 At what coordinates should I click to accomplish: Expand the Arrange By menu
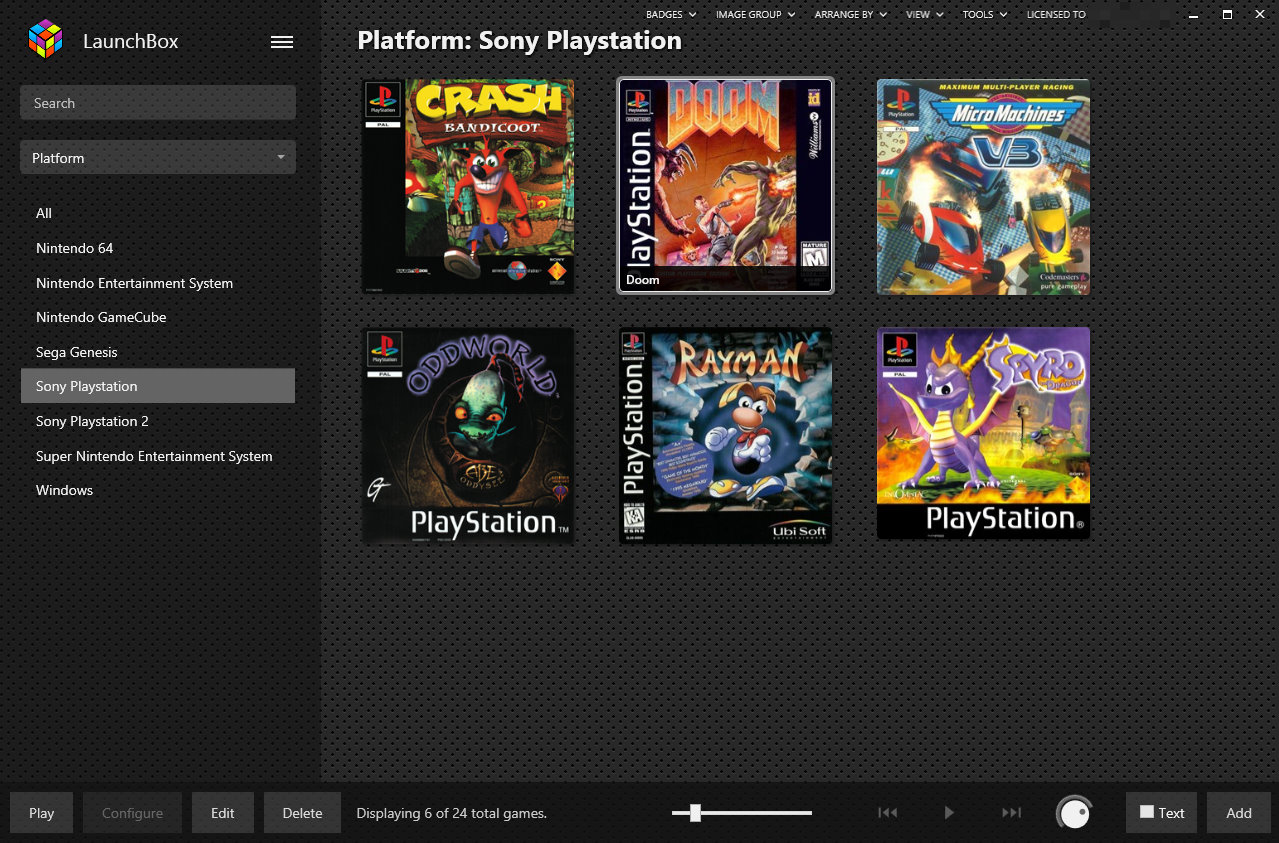[x=850, y=15]
